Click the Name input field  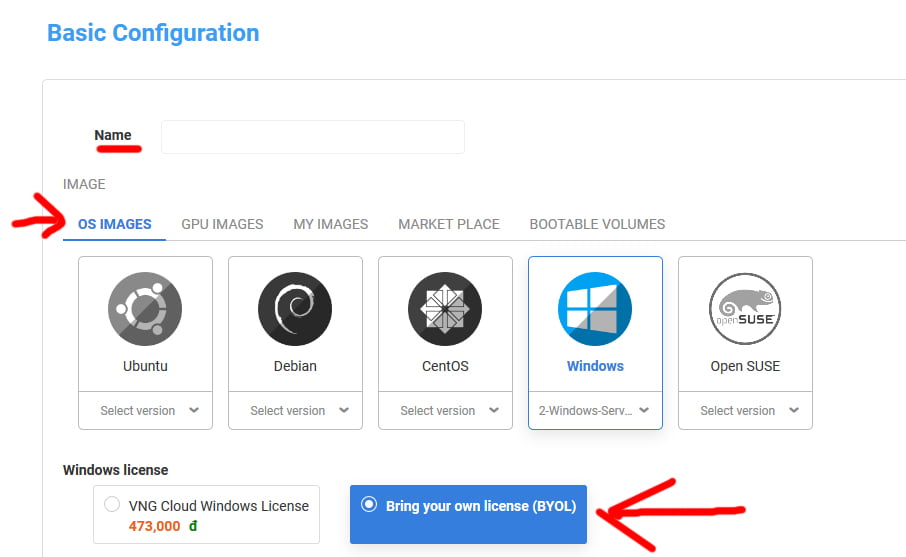312,137
